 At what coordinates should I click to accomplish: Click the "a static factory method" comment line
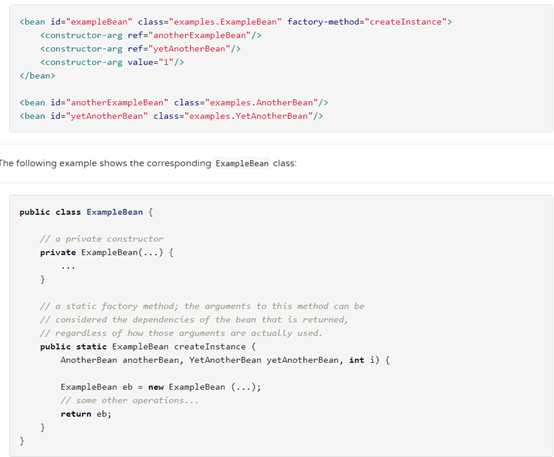pos(202,306)
